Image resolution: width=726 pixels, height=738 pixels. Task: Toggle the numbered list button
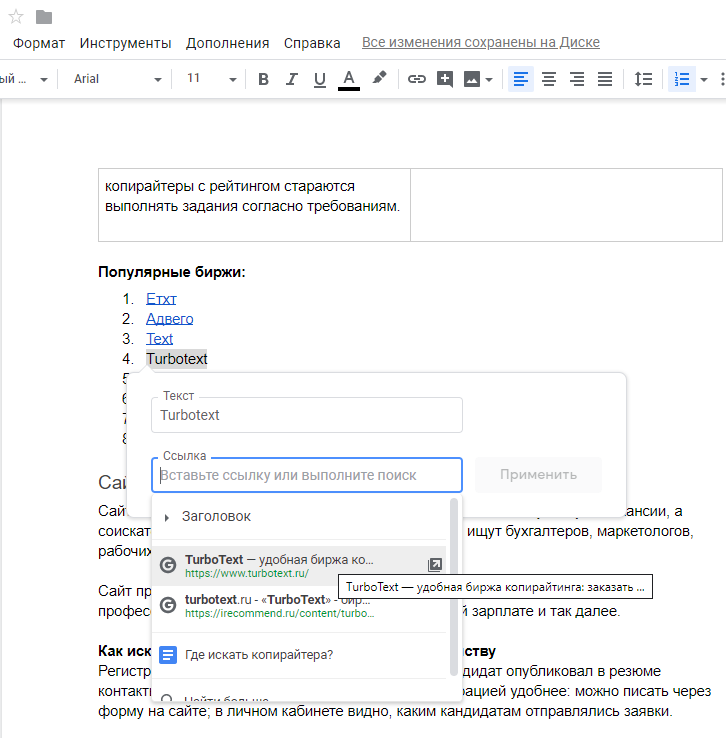(x=682, y=79)
